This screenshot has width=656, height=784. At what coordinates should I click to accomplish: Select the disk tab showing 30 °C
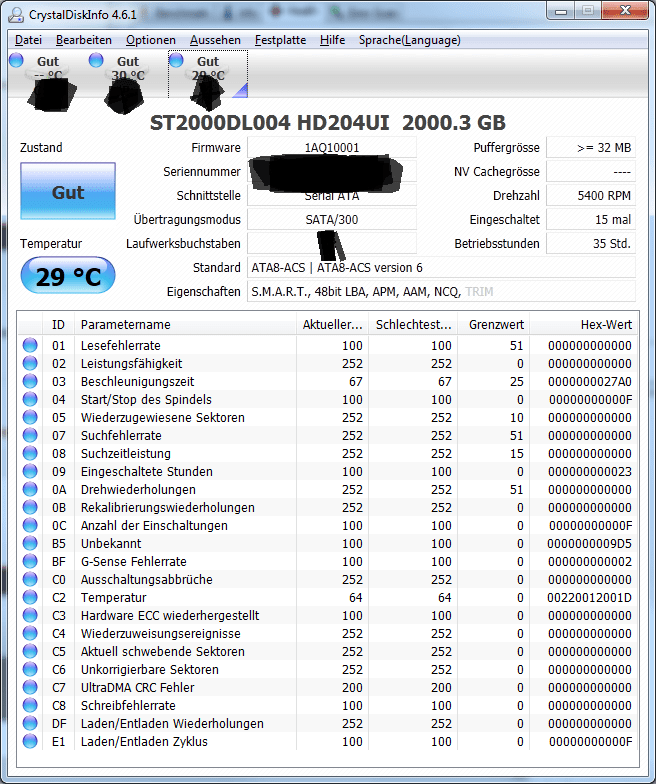(x=128, y=75)
